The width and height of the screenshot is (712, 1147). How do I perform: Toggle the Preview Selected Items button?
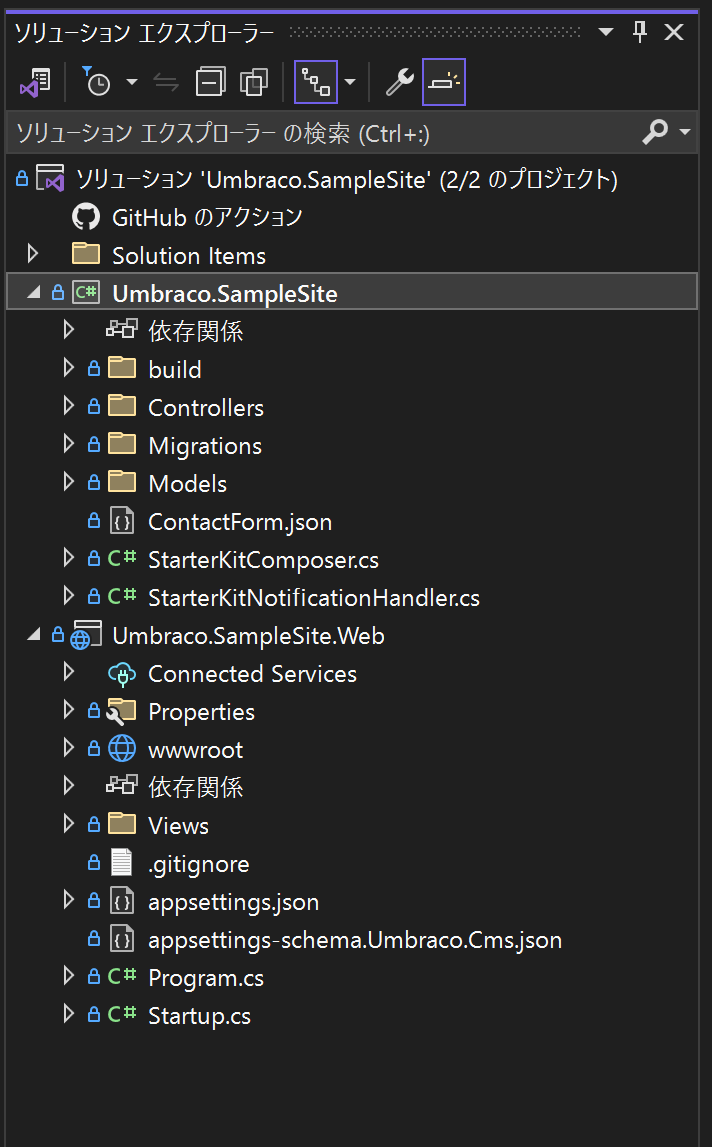point(444,83)
